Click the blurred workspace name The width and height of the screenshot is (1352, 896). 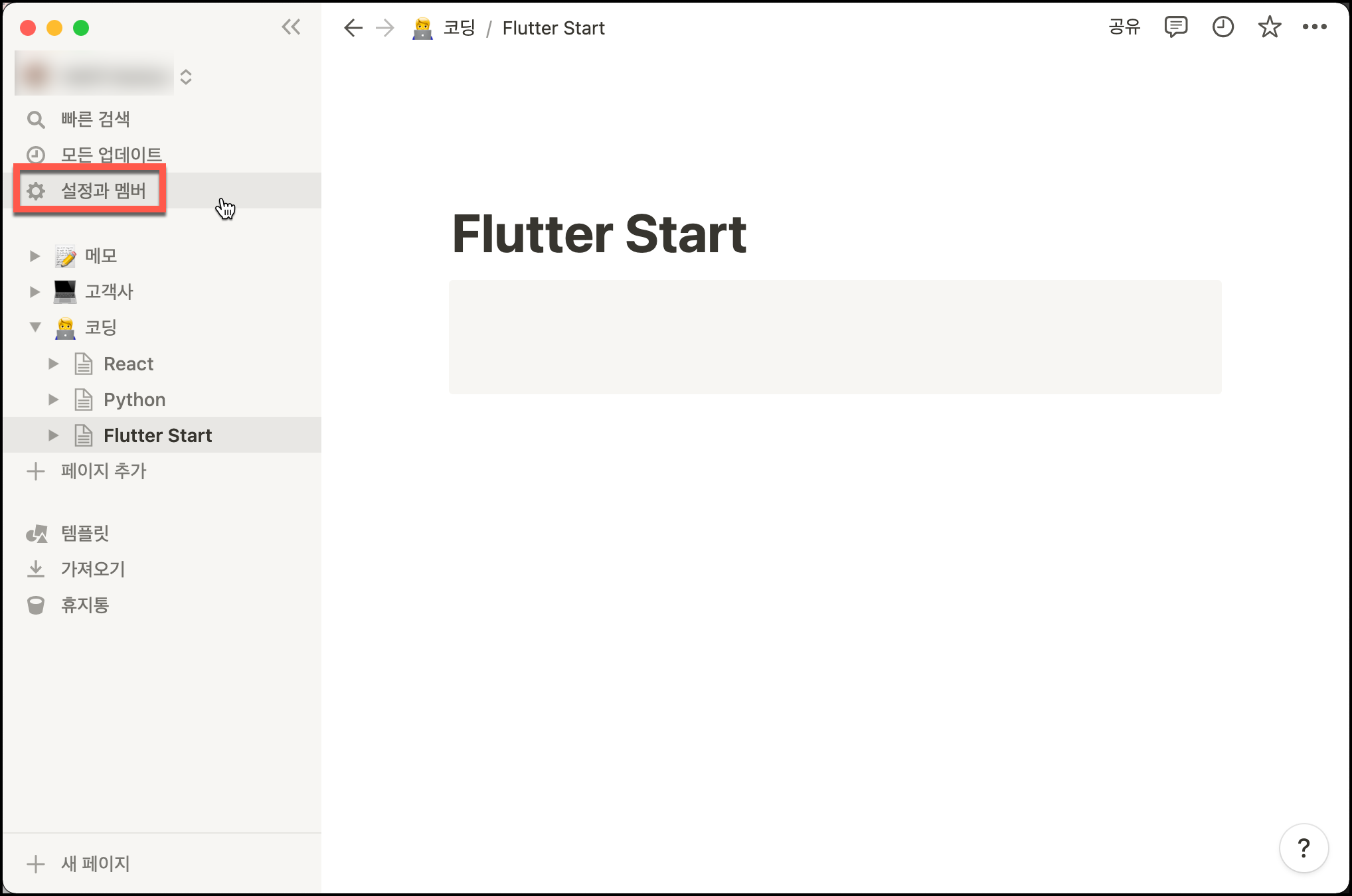click(x=94, y=74)
